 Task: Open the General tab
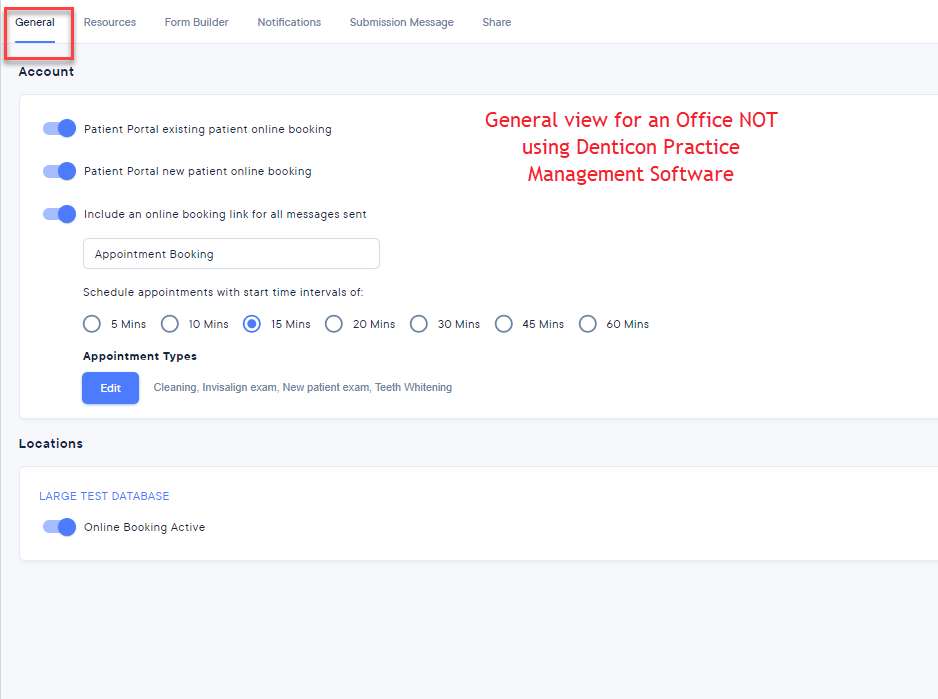(35, 22)
